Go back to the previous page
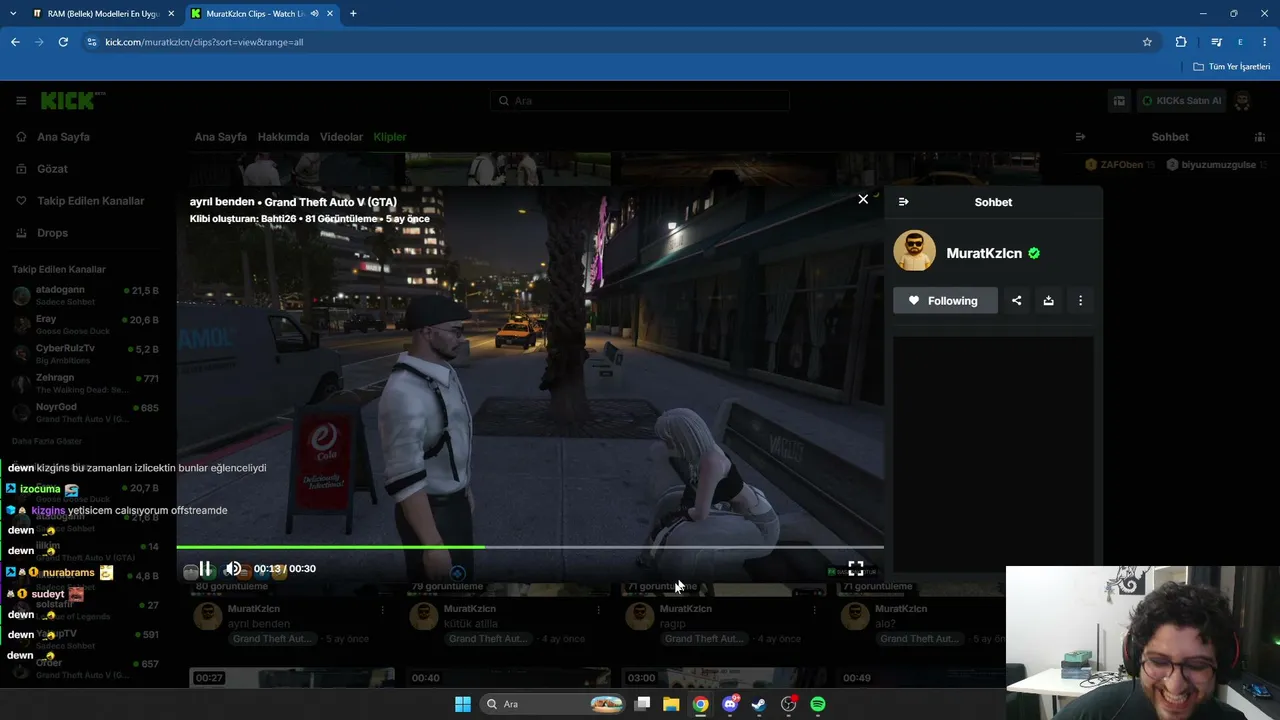Image resolution: width=1280 pixels, height=720 pixels. point(15,42)
